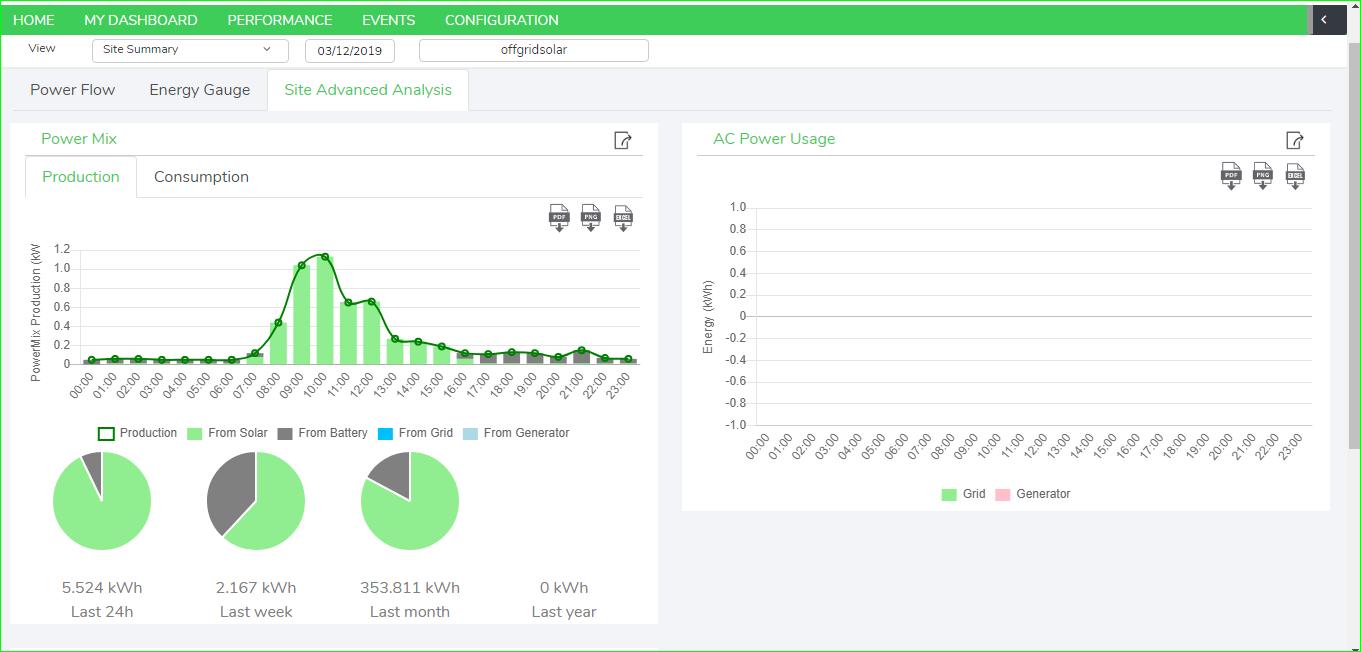1361x652 pixels.
Task: Save AC Power Usage as PNG
Action: tap(1263, 176)
